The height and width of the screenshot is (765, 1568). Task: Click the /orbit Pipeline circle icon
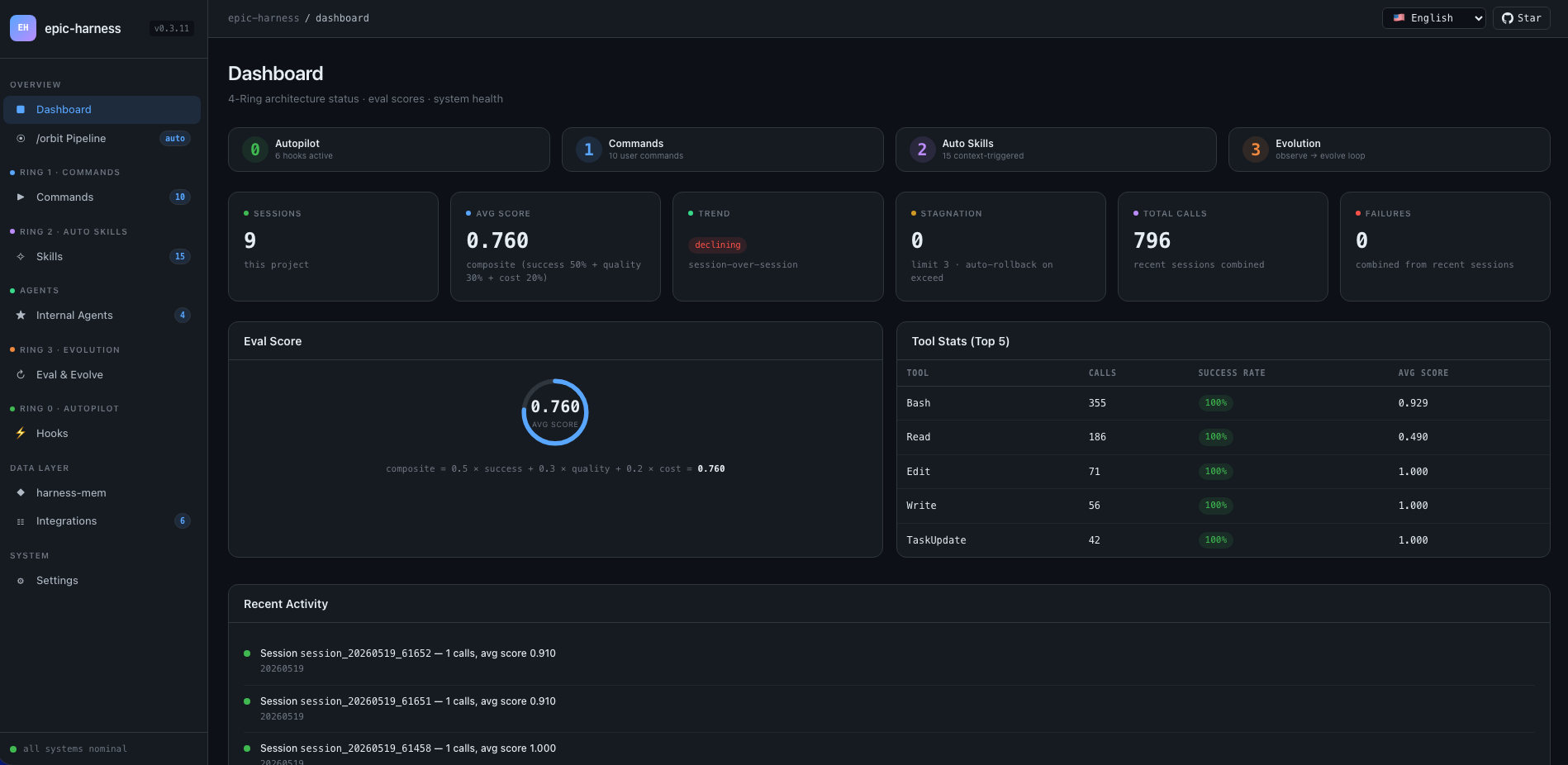coord(21,139)
